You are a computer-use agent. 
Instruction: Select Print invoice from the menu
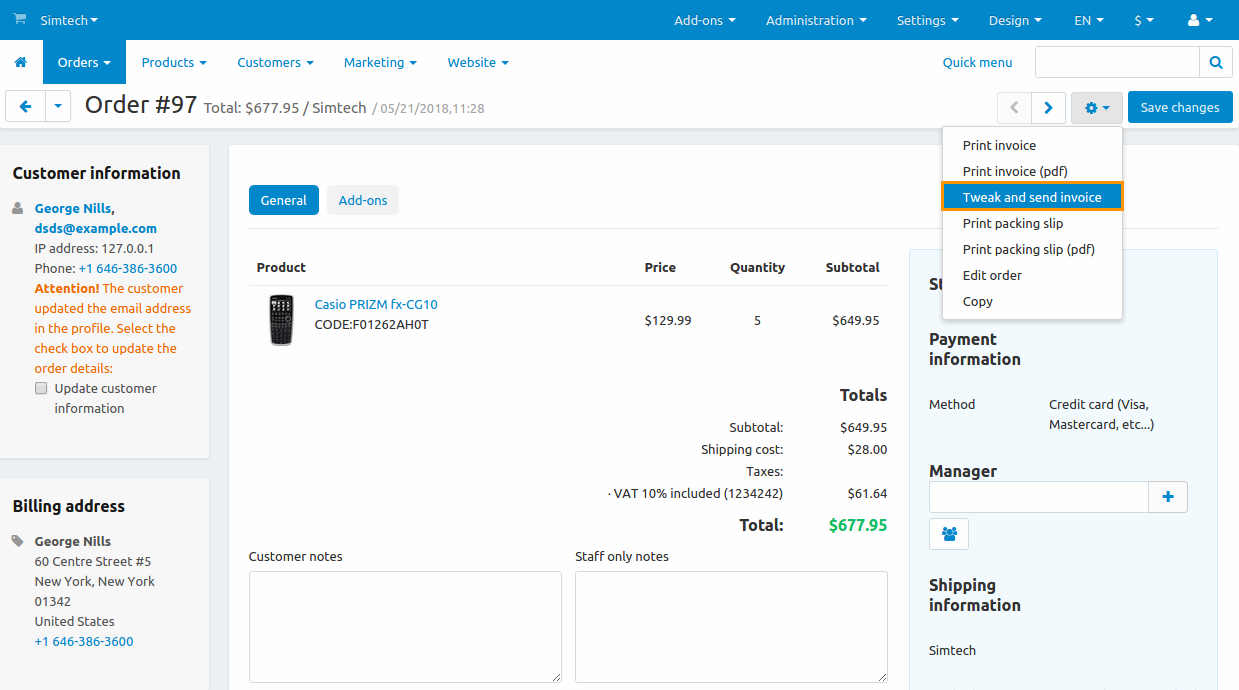(1032, 145)
